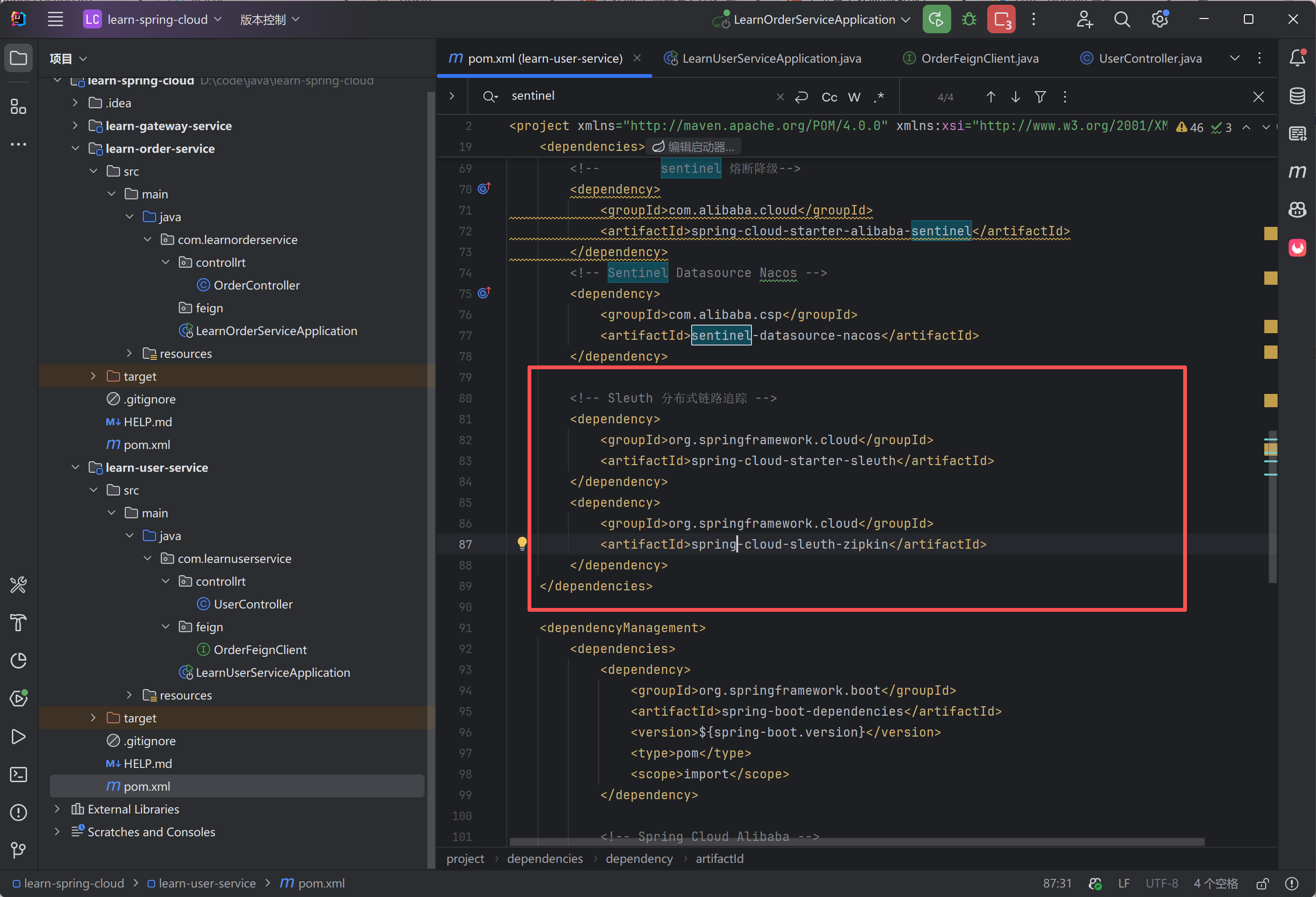Toggle Regex option in search bar

coord(878,97)
